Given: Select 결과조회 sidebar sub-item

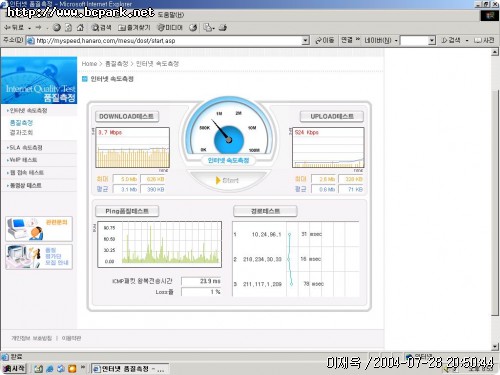Looking at the screenshot, I should coord(21,133).
